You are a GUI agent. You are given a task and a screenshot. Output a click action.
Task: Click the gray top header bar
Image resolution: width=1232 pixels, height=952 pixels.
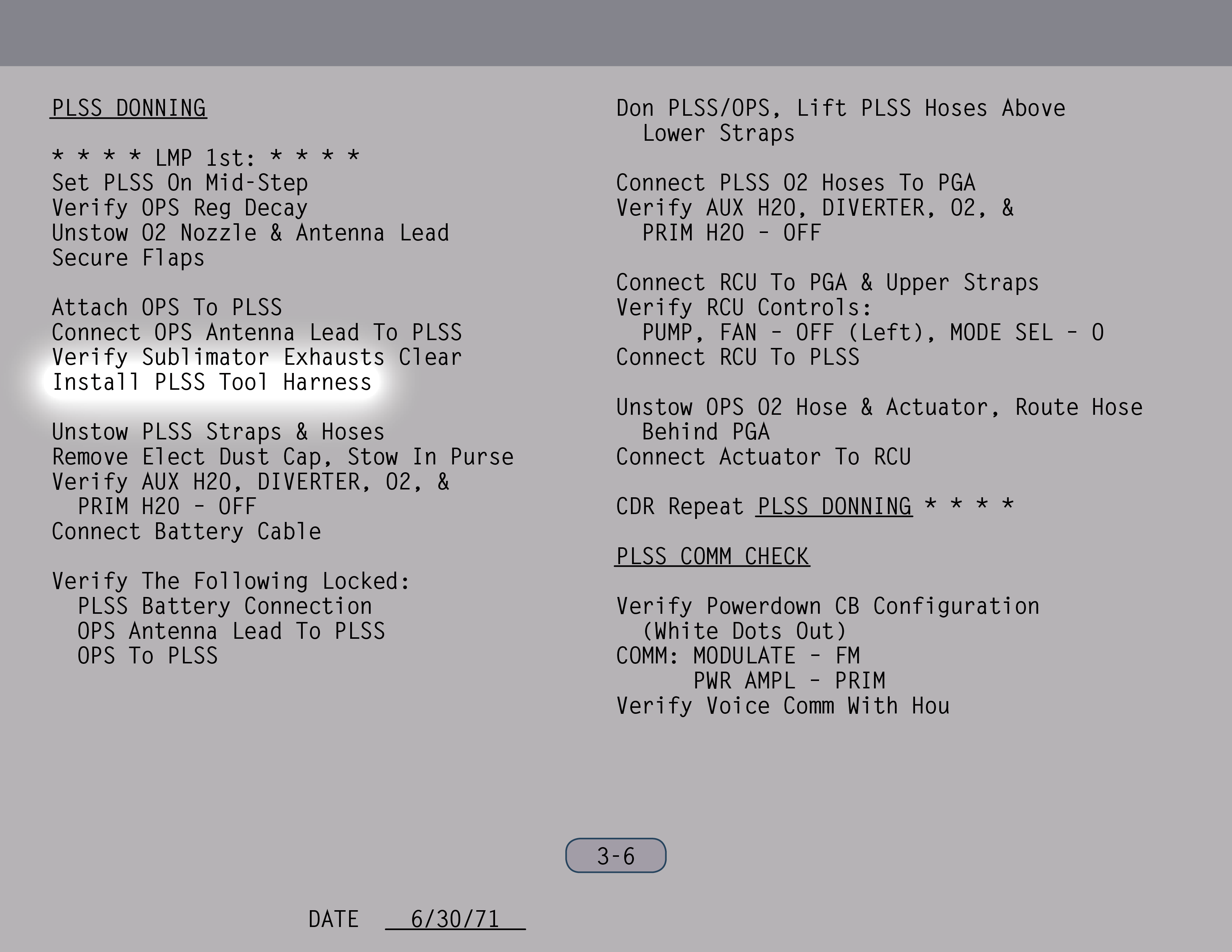pos(616,33)
